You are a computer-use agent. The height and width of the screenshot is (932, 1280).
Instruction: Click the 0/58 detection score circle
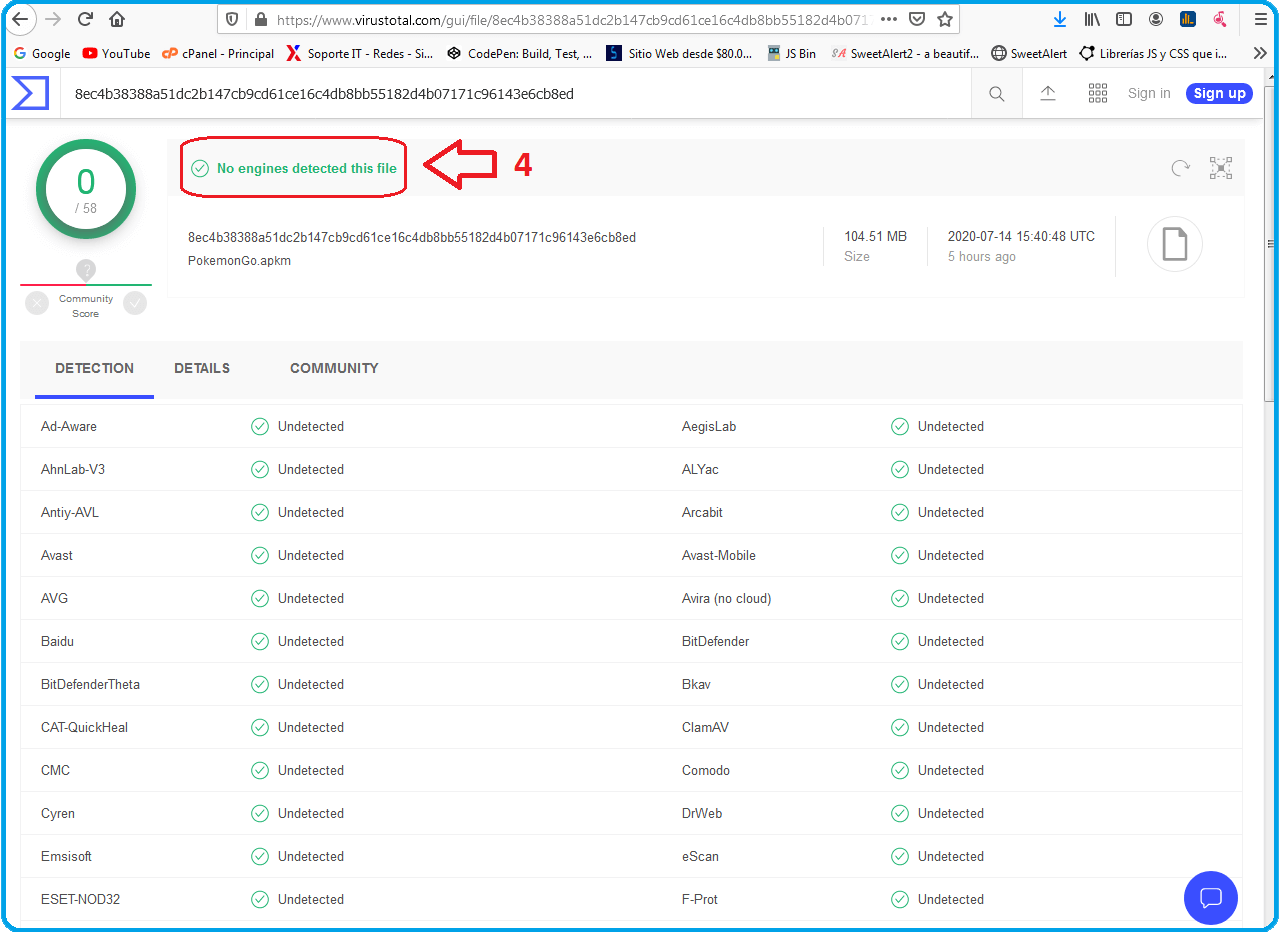pyautogui.click(x=86, y=189)
